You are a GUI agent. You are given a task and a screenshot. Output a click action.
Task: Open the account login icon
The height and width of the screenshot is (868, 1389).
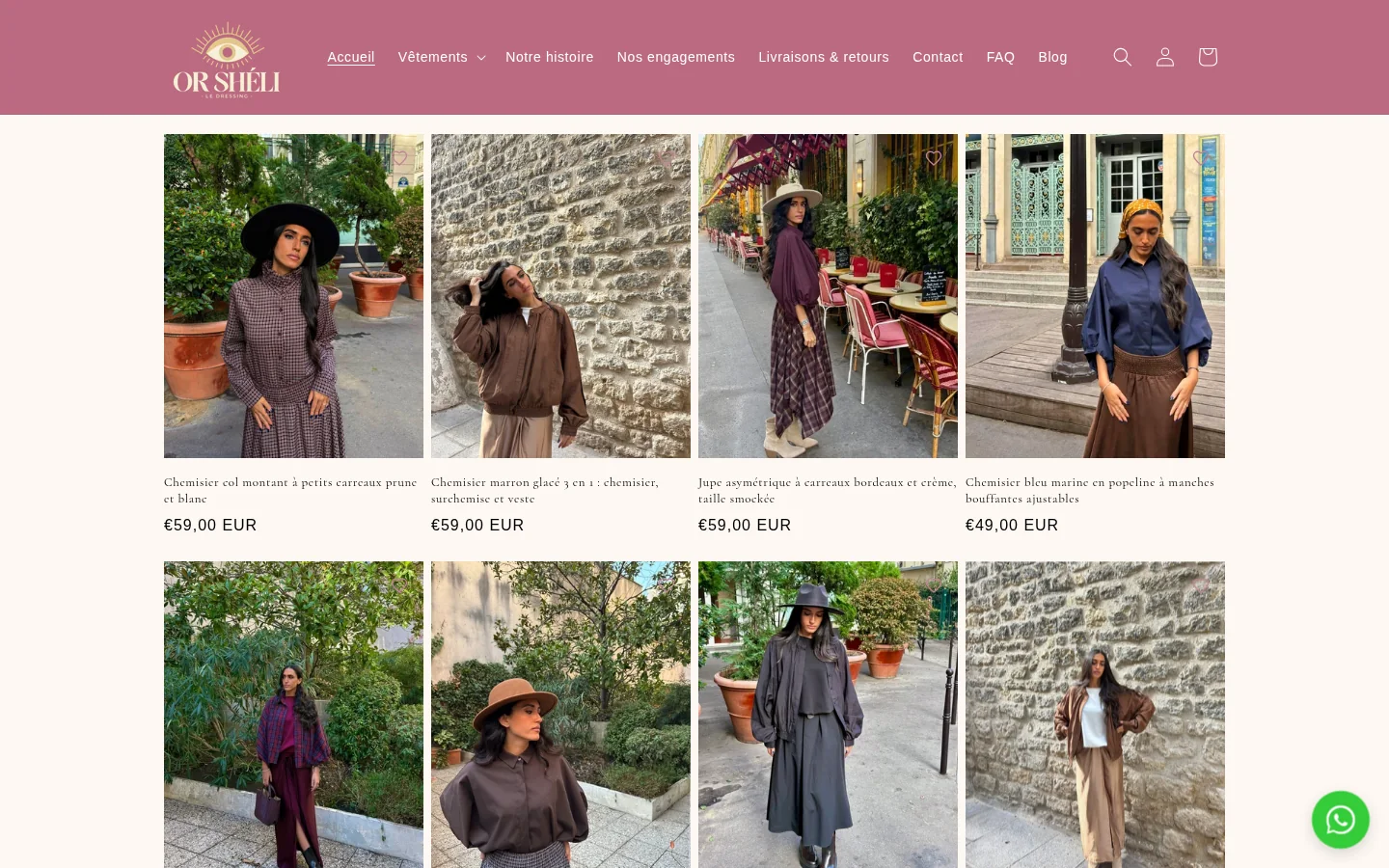coord(1165,57)
